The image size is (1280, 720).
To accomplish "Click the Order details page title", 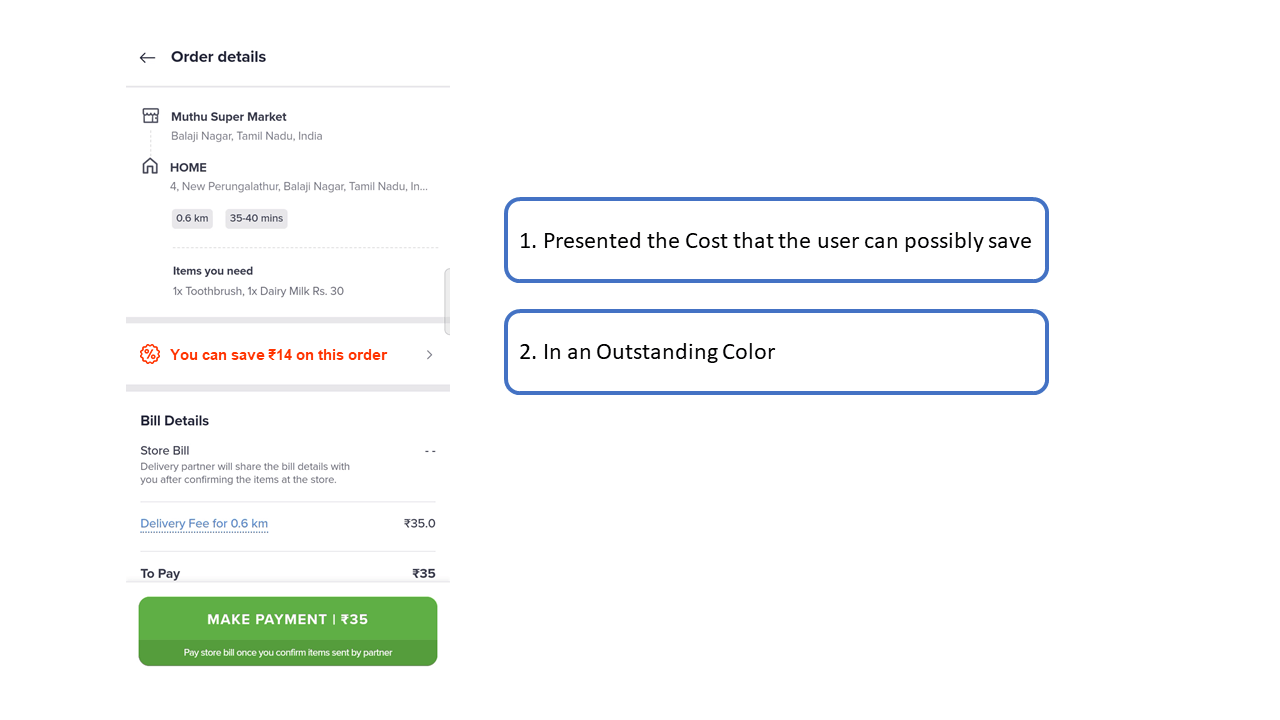I will click(218, 57).
